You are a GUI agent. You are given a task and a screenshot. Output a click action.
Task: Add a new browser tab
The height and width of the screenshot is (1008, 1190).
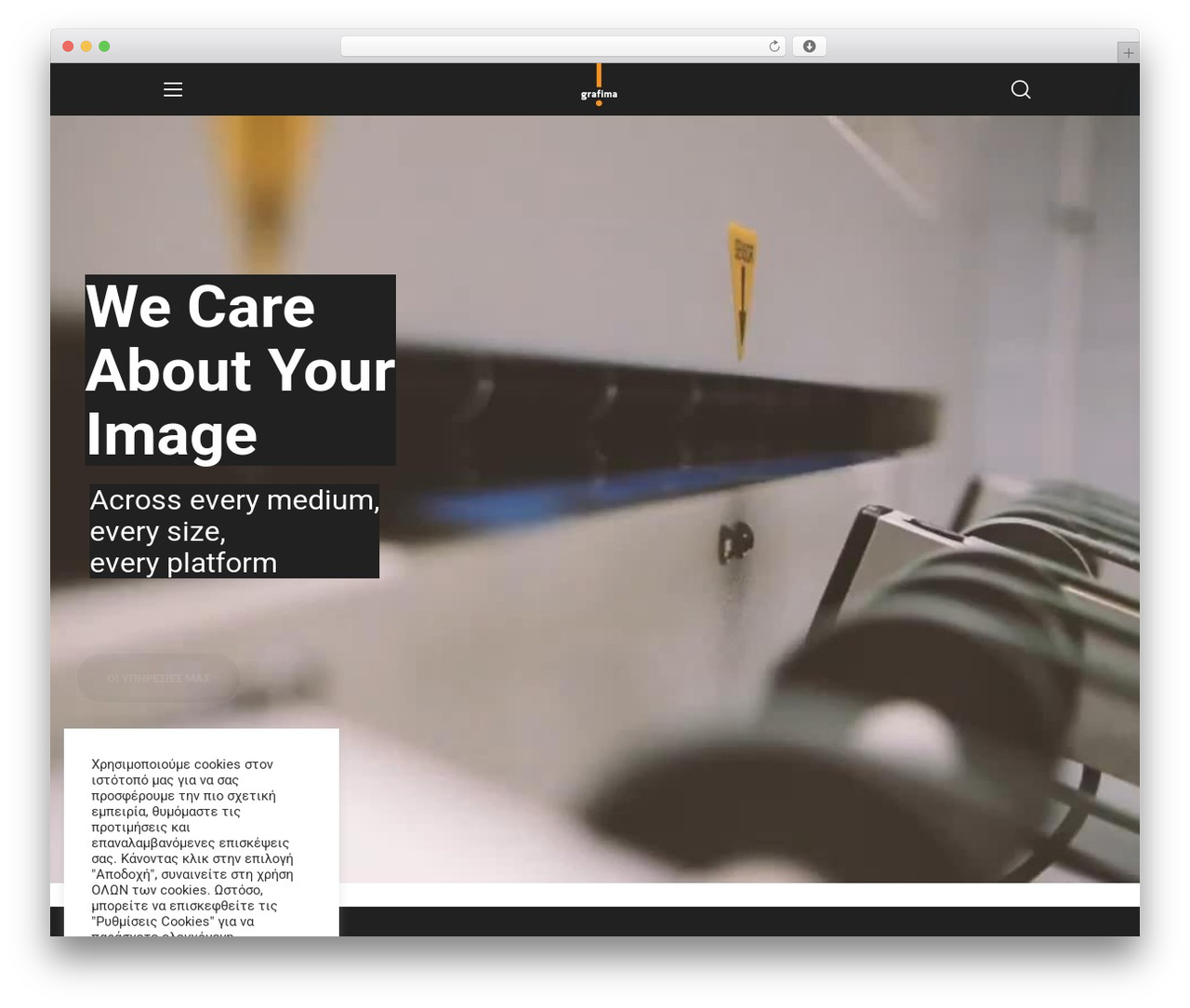1128,53
